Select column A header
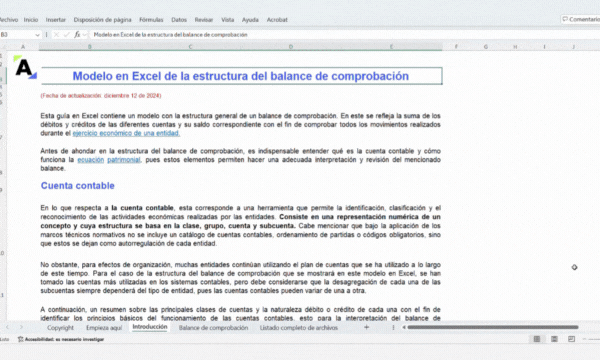 click(x=23, y=47)
